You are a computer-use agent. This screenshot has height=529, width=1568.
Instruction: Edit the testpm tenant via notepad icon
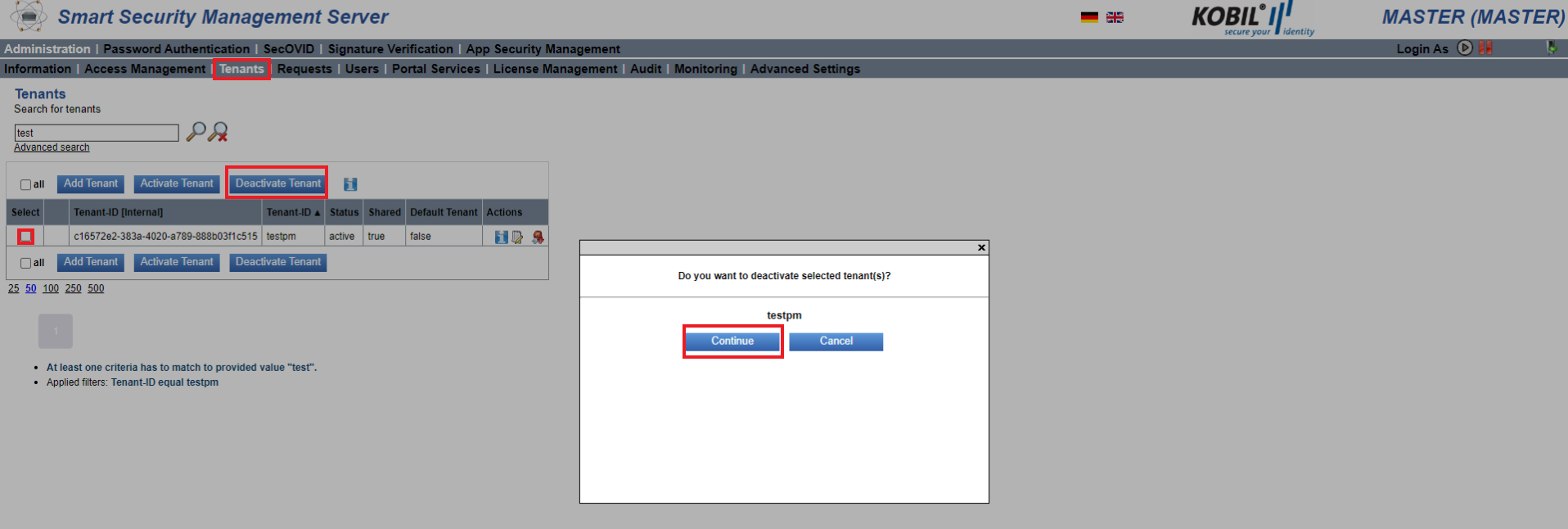(517, 237)
